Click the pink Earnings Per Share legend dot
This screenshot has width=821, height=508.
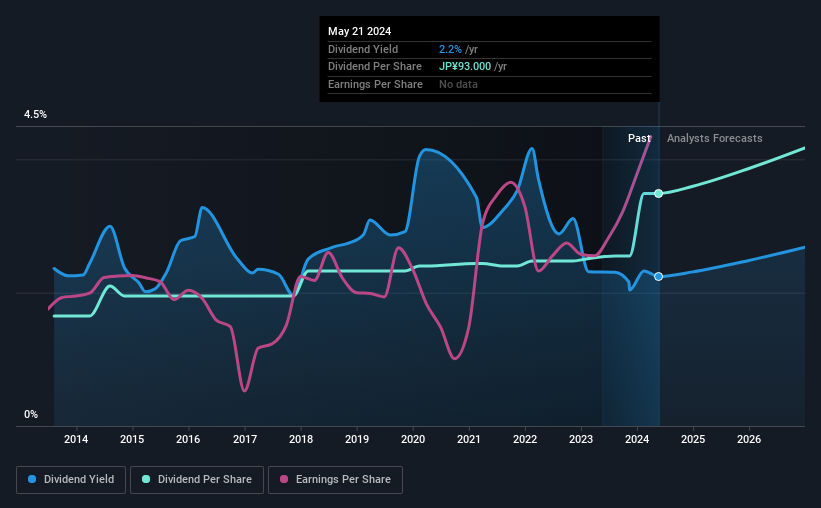tap(284, 479)
